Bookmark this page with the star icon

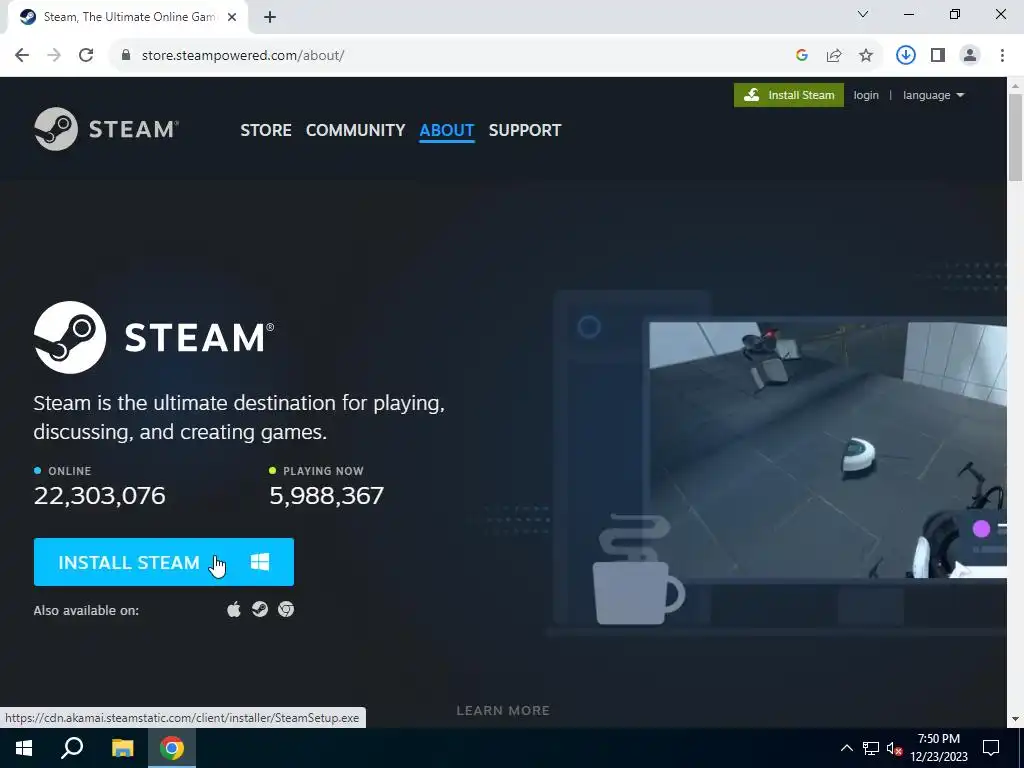[866, 56]
